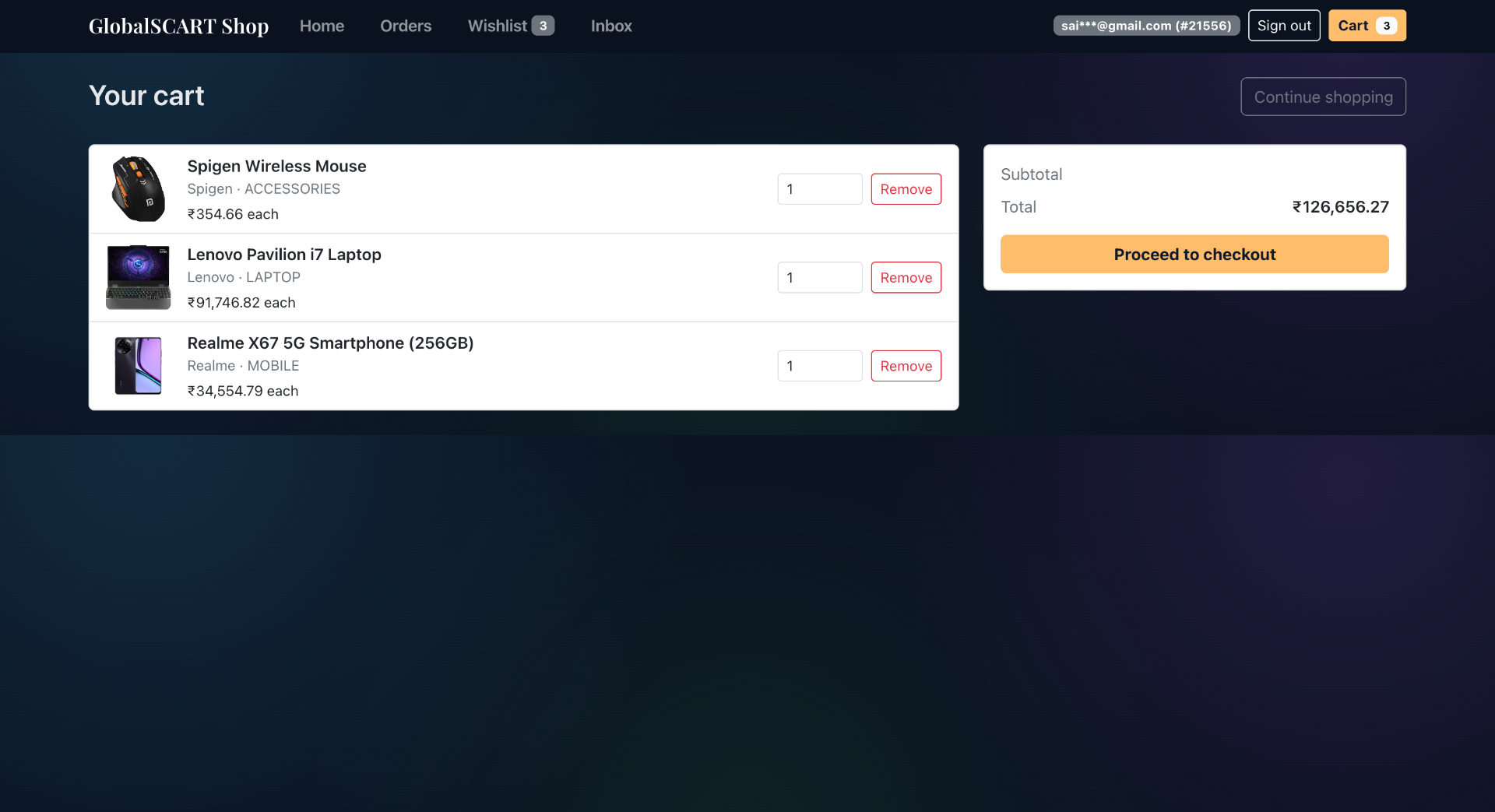Remove the Realme X67 5G Smartphone

[x=906, y=366]
